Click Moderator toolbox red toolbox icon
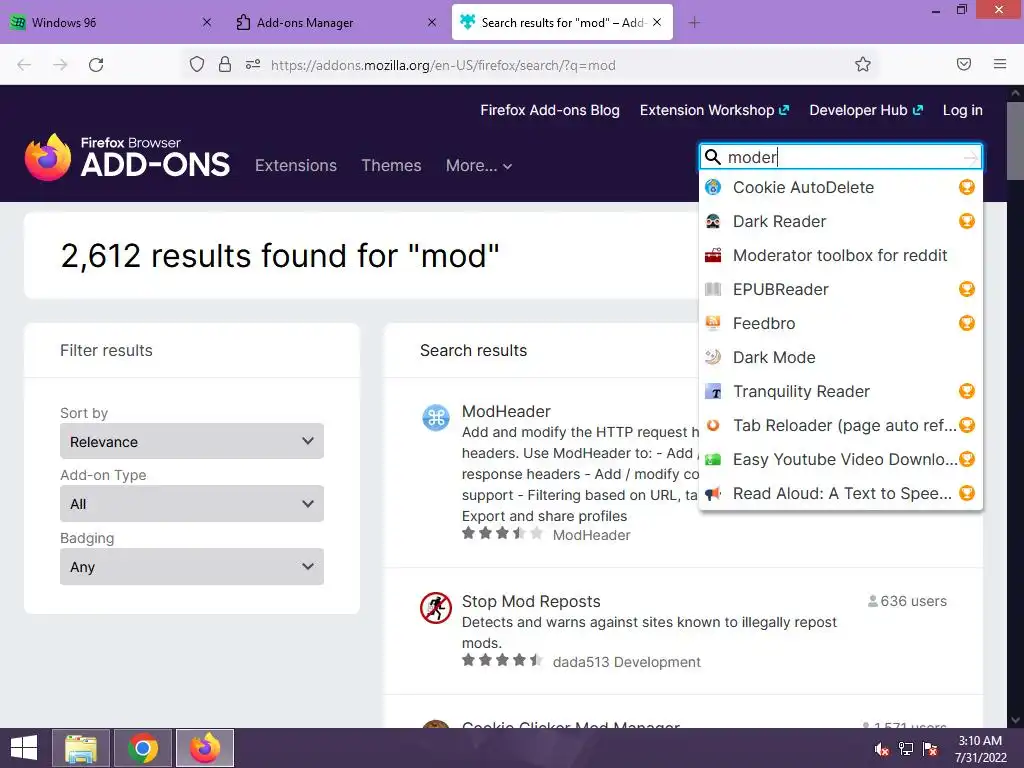1024x768 pixels. coord(713,255)
